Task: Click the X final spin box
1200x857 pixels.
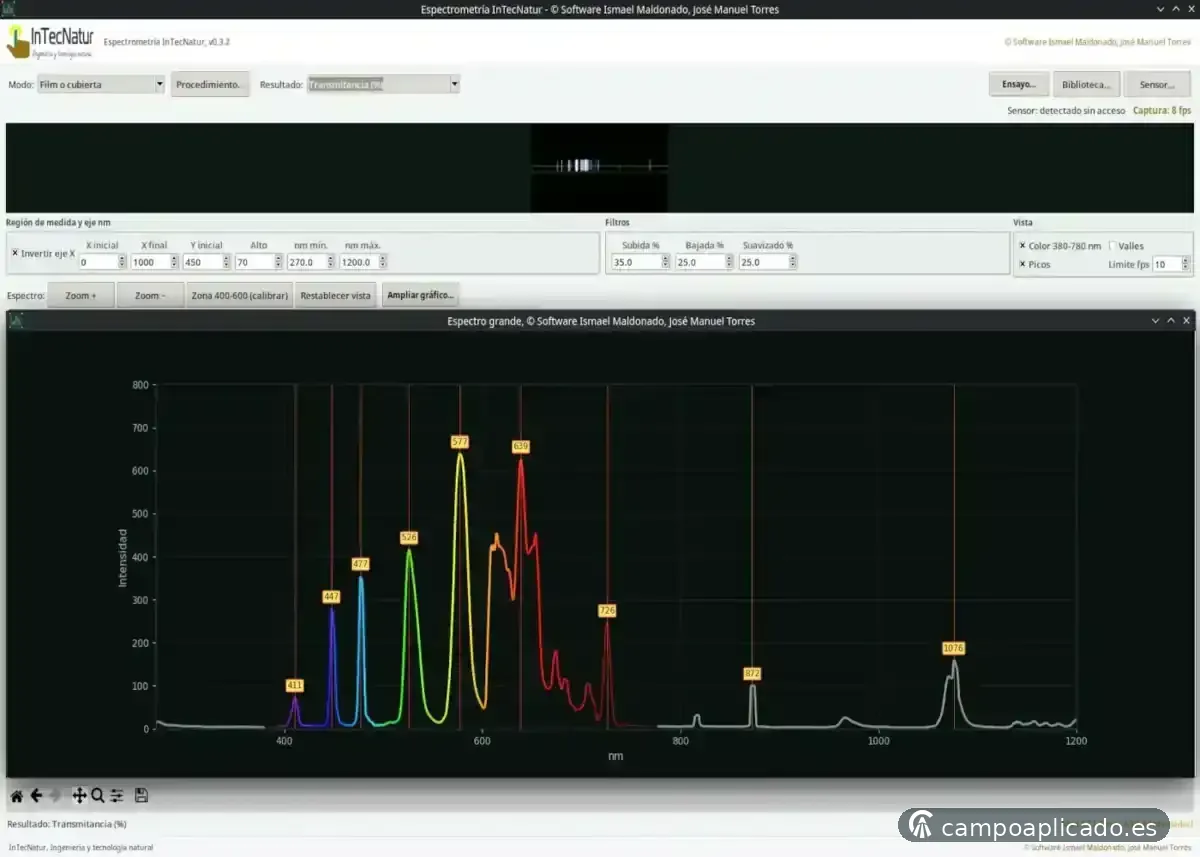Action: [x=155, y=262]
